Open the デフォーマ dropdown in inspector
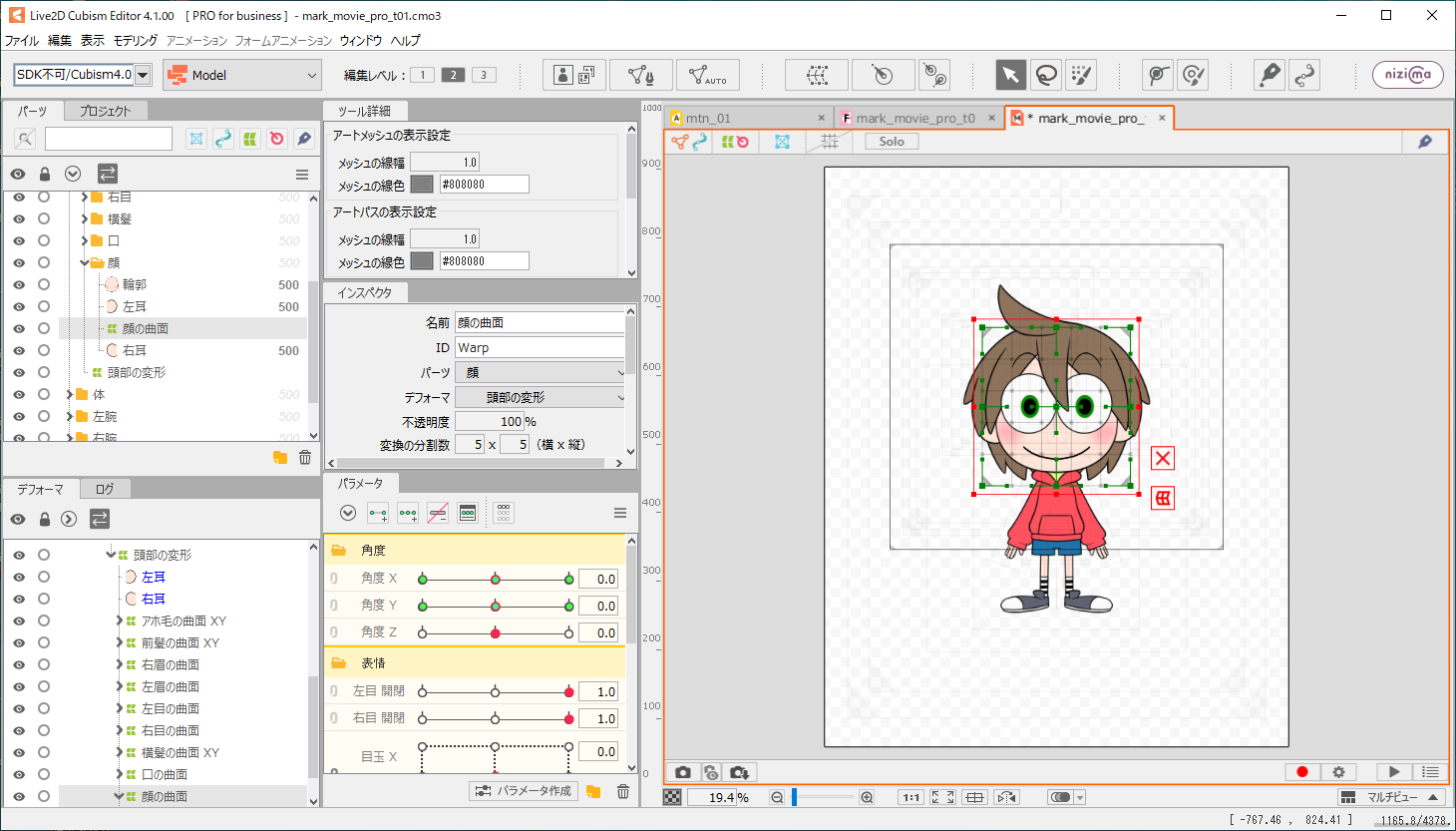This screenshot has height=831, width=1456. click(540, 397)
